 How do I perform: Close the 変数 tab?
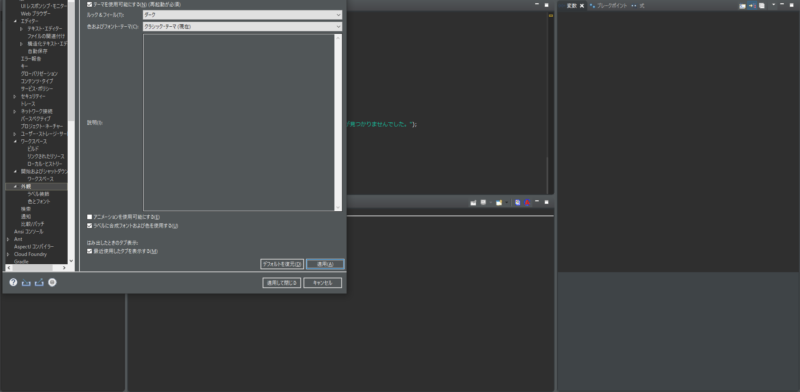pyautogui.click(x=582, y=6)
